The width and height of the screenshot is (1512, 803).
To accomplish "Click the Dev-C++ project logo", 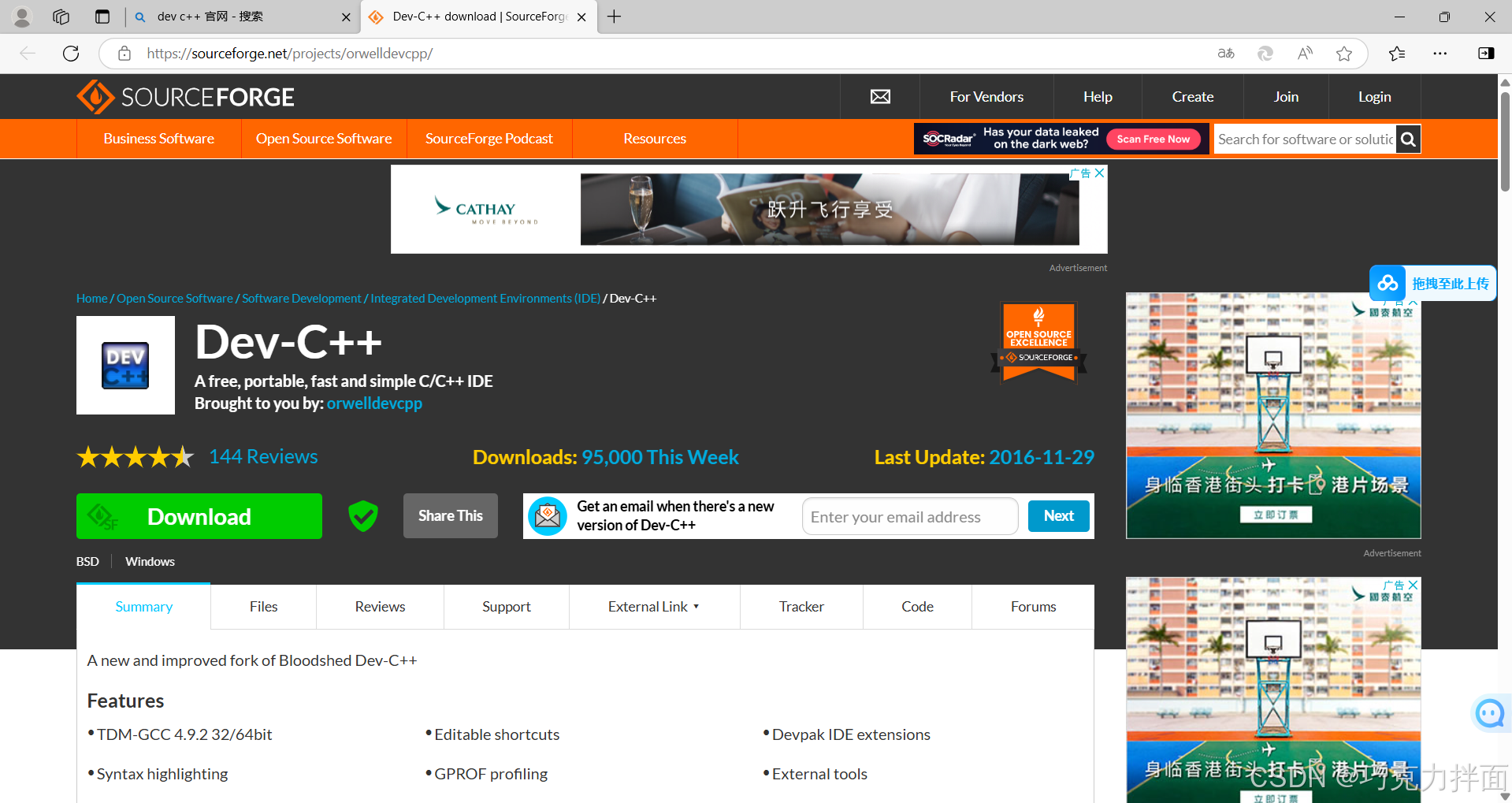I will coord(125,366).
